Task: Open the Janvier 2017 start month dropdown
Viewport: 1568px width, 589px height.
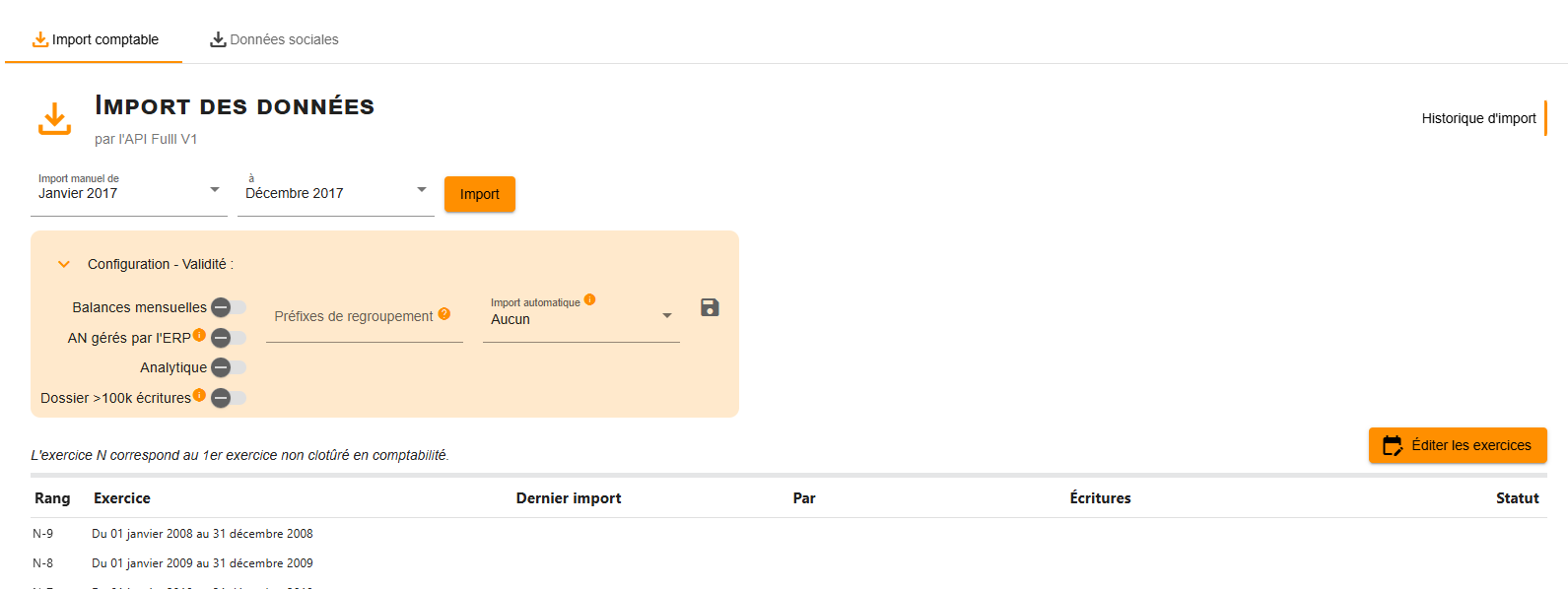Action: (x=129, y=192)
